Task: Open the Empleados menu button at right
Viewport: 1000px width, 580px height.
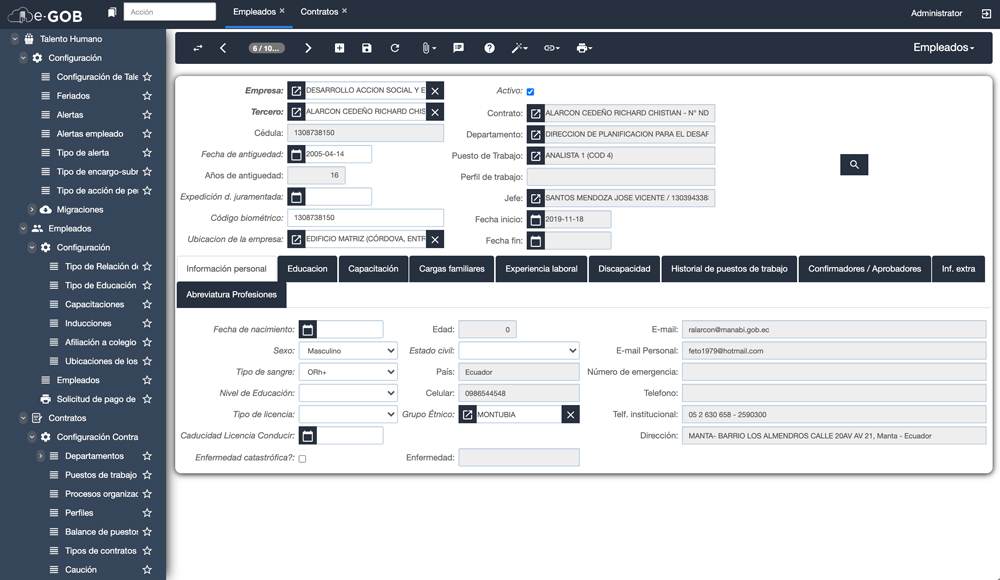Action: pyautogui.click(x=943, y=48)
